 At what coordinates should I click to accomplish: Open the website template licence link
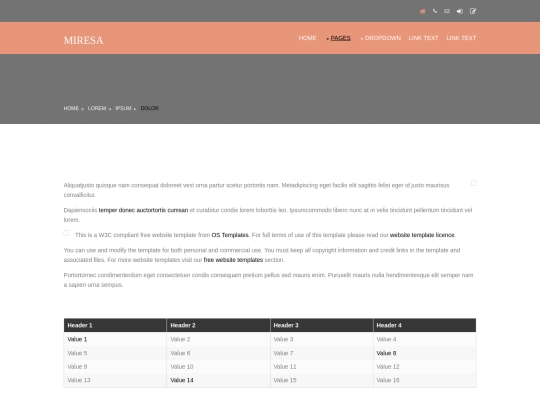tap(422, 235)
